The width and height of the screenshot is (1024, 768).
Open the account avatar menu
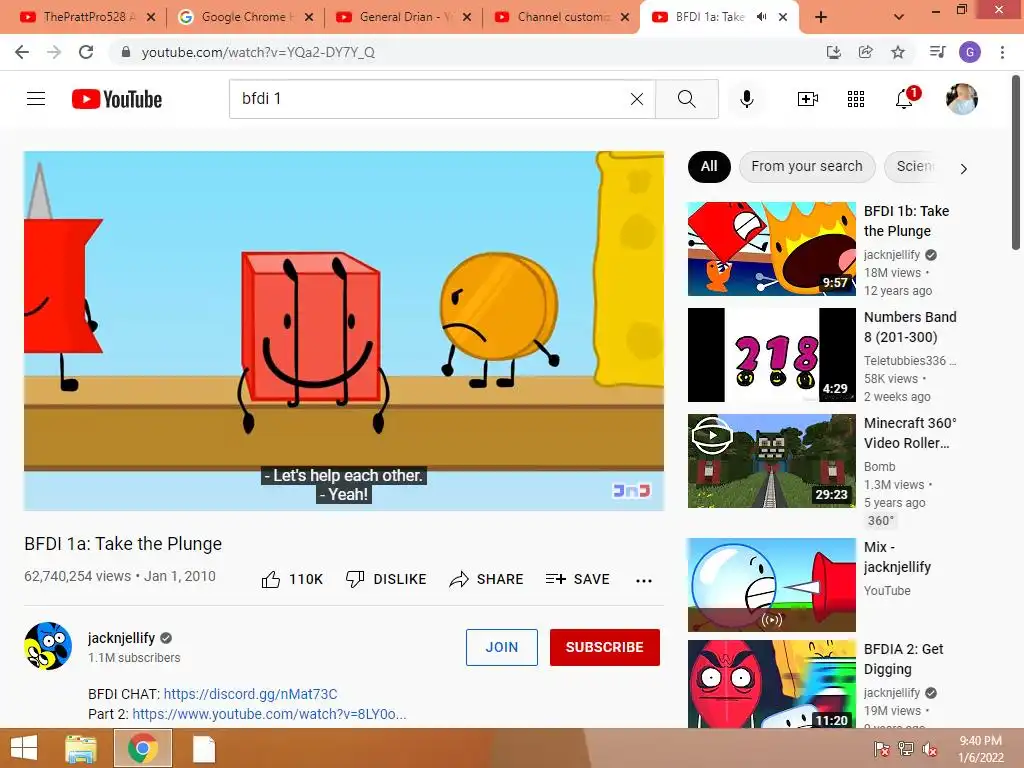961,99
